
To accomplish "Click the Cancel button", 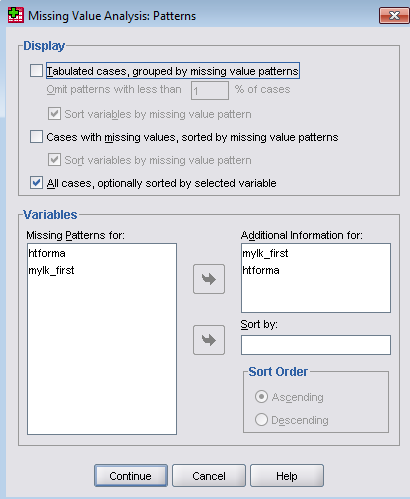I will coord(209,476).
